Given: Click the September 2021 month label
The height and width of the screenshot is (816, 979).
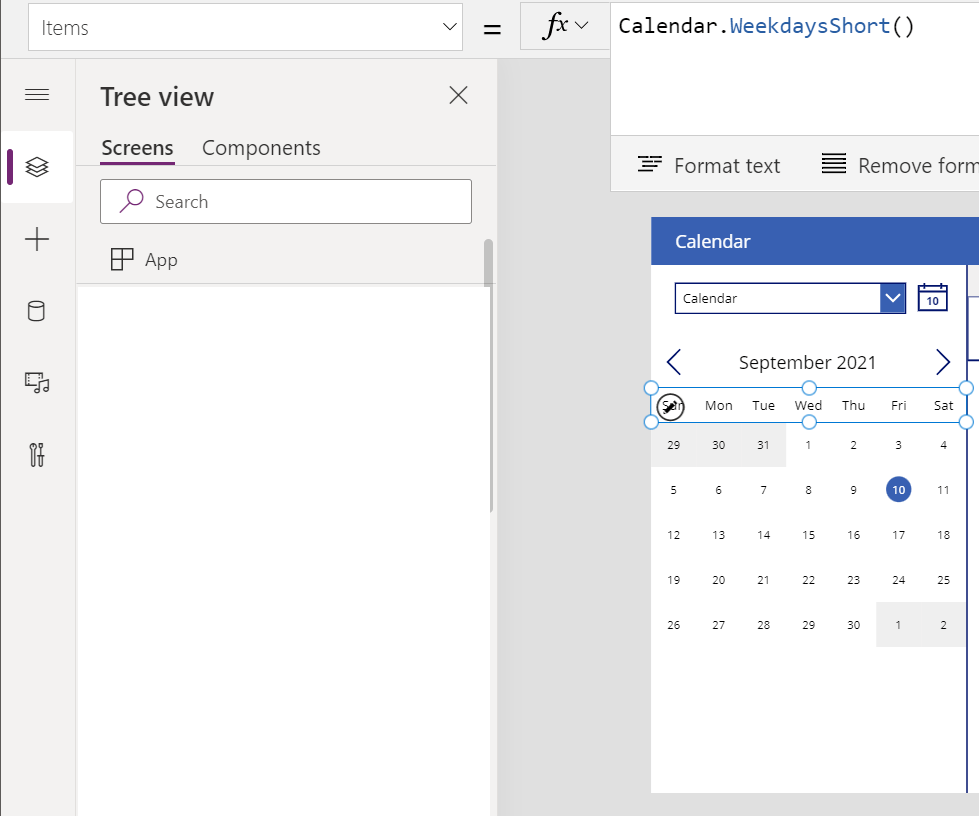Looking at the screenshot, I should (x=807, y=363).
